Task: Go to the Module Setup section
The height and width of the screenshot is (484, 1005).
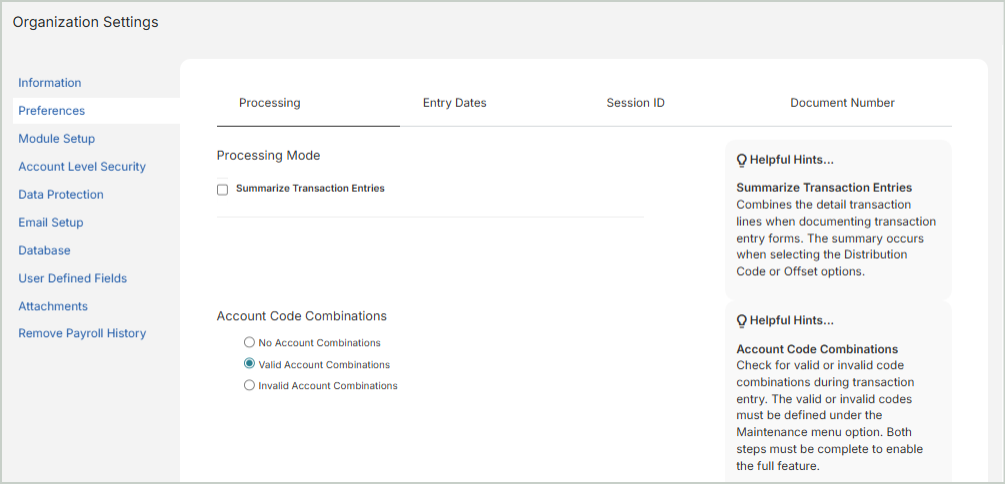Action: pyautogui.click(x=57, y=139)
